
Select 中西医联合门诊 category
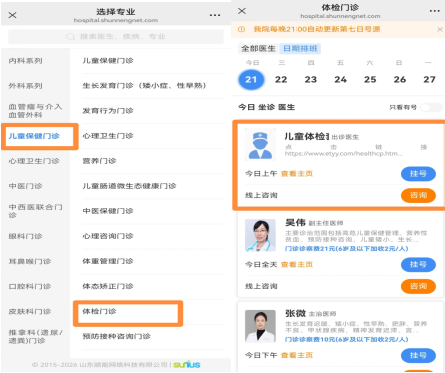35,211
